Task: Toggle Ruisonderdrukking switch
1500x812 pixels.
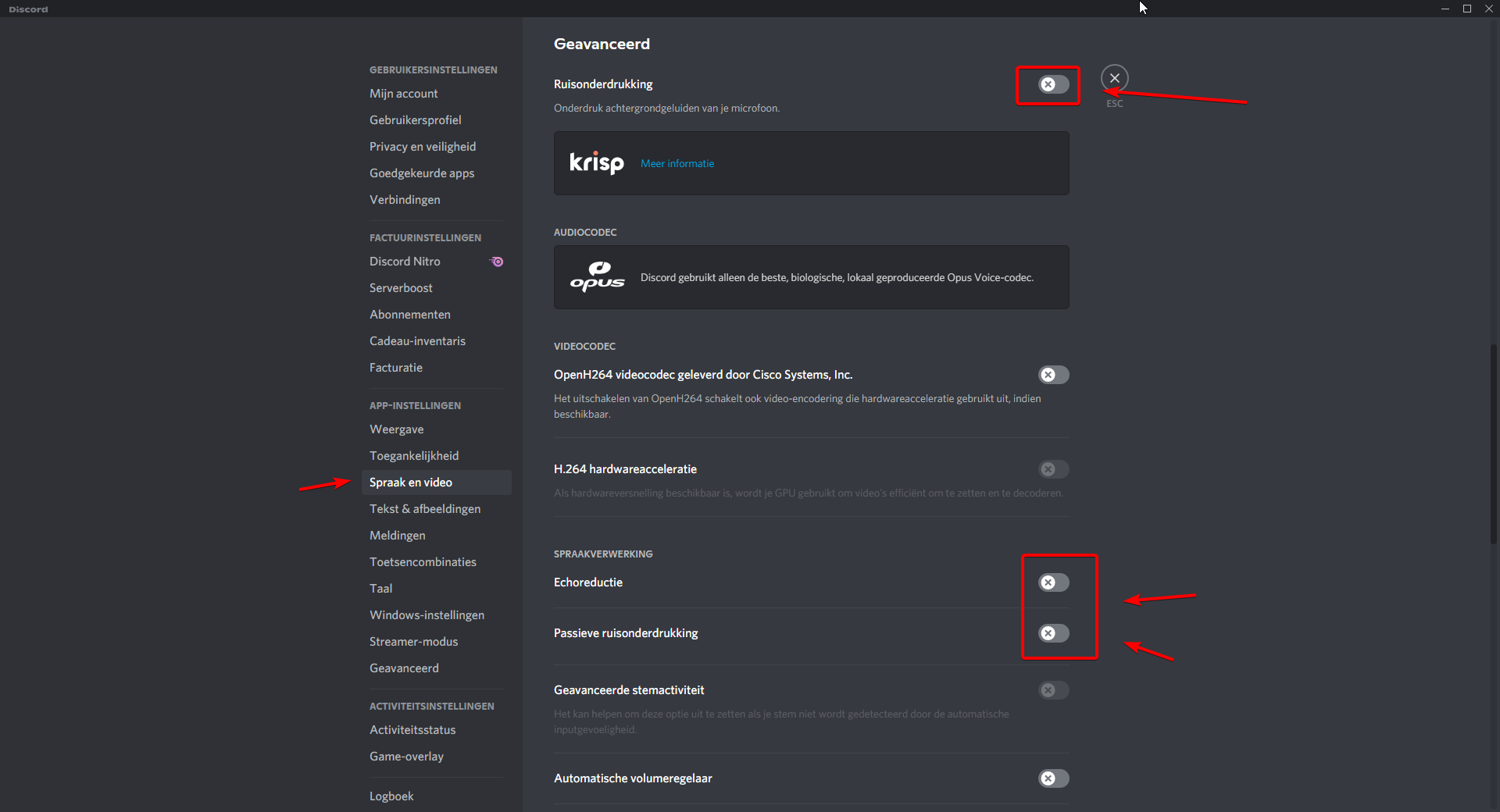Action: 1053,84
